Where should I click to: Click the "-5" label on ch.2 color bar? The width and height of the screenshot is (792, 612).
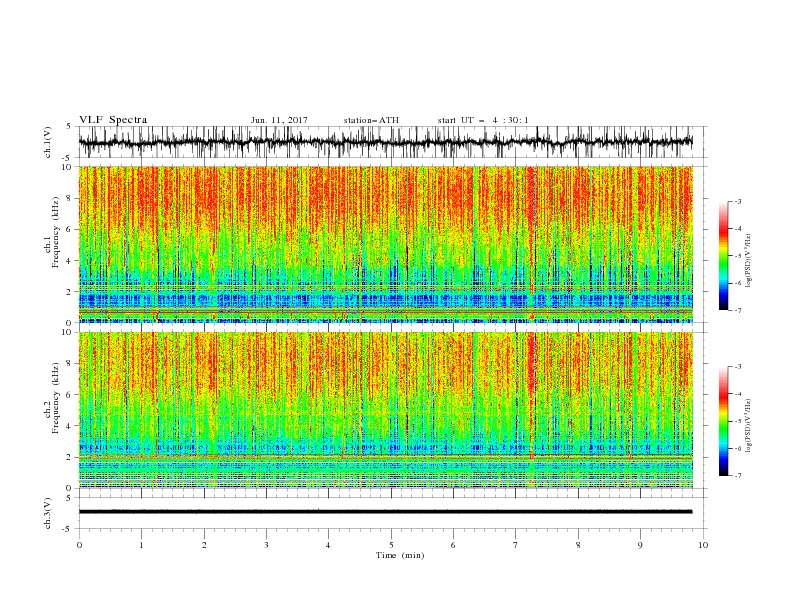click(738, 421)
